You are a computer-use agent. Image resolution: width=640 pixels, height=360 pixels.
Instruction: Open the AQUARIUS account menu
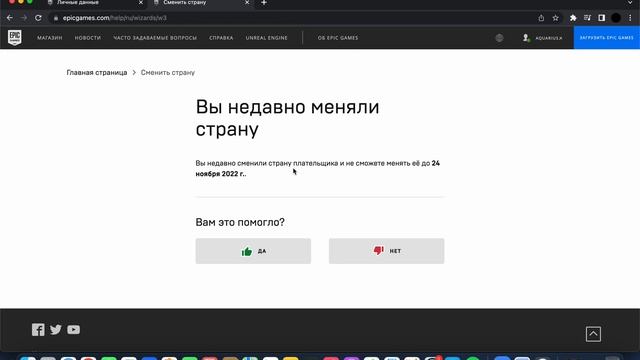[x=542, y=38]
